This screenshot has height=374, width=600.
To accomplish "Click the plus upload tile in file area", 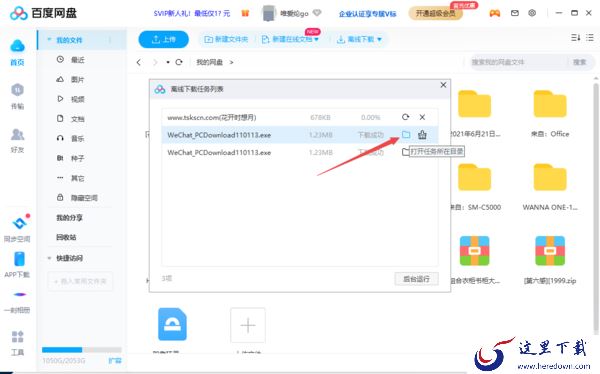I will (248, 325).
